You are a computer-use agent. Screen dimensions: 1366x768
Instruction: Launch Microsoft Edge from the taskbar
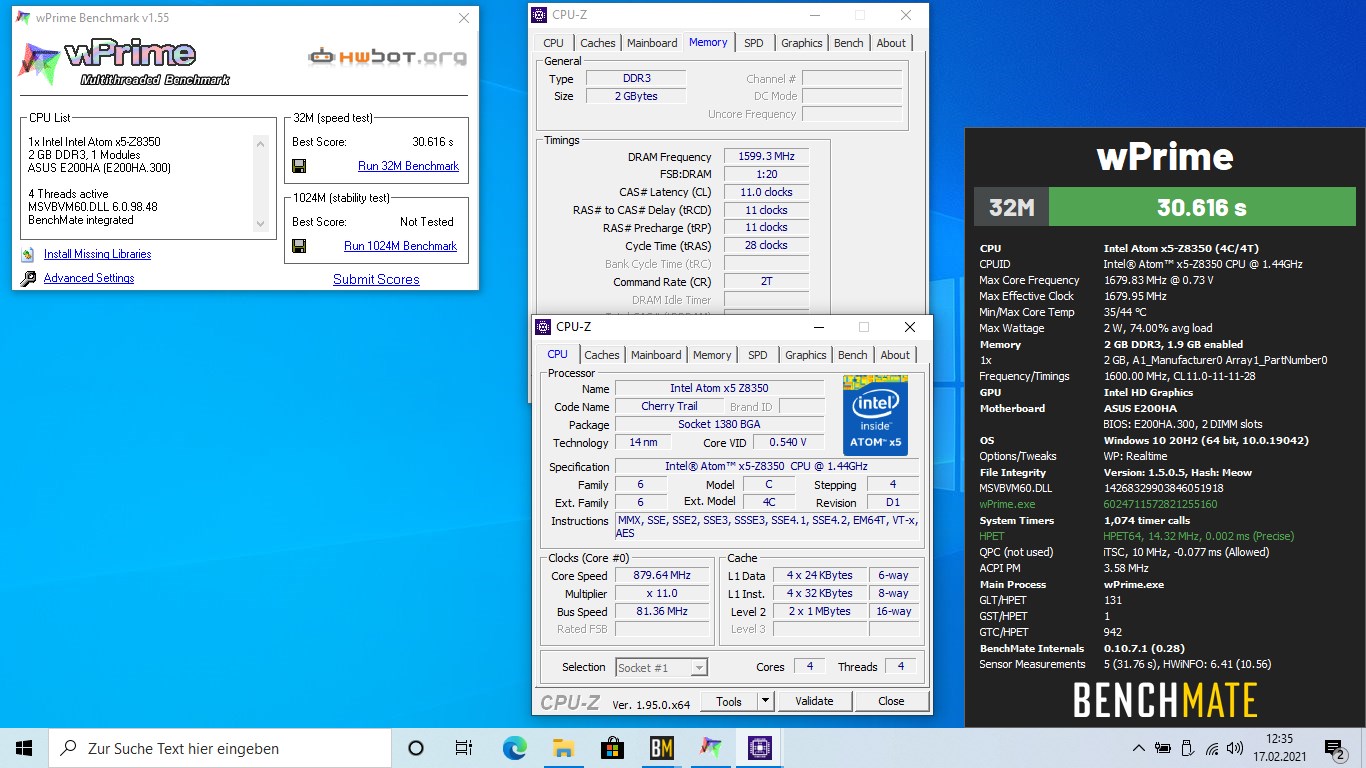[x=514, y=748]
